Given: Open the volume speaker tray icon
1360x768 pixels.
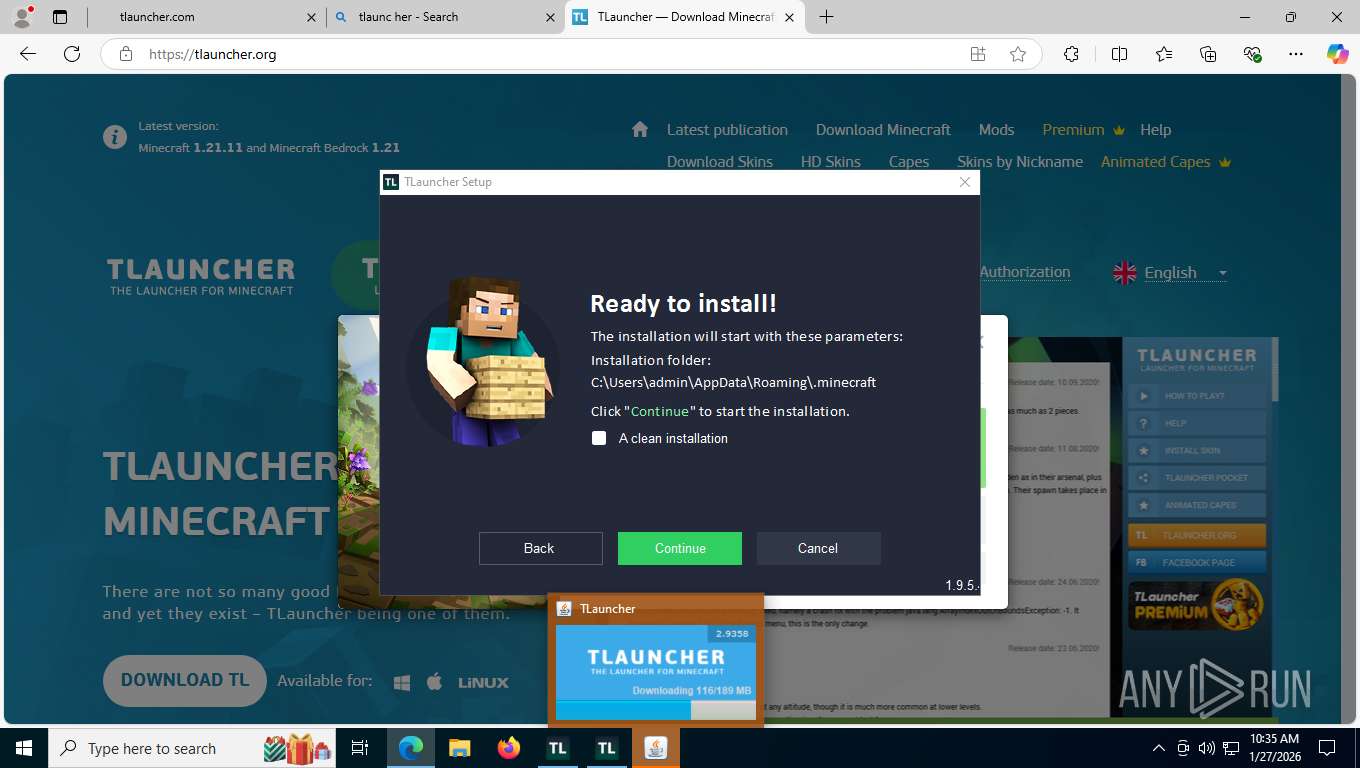Looking at the screenshot, I should [1206, 748].
